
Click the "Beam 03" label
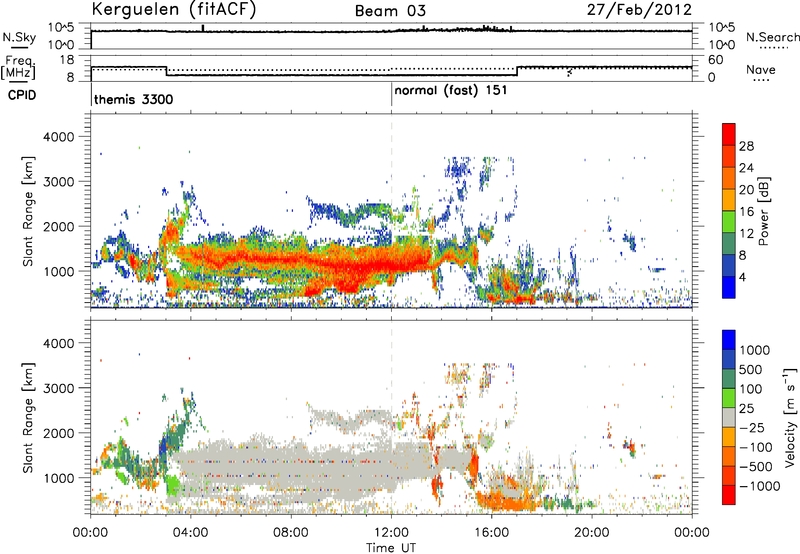pos(390,11)
